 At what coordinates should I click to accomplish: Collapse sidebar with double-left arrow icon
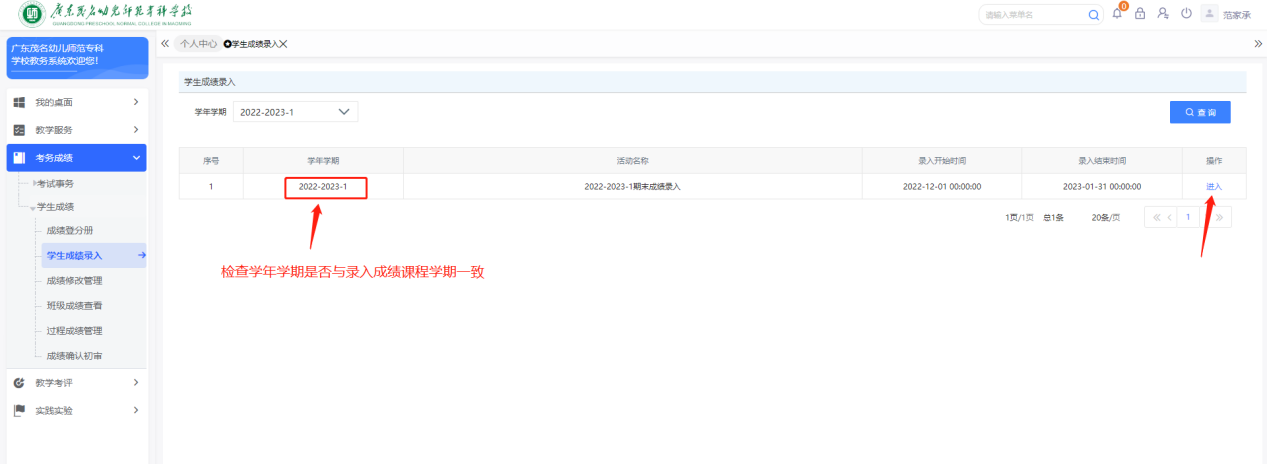(x=165, y=44)
